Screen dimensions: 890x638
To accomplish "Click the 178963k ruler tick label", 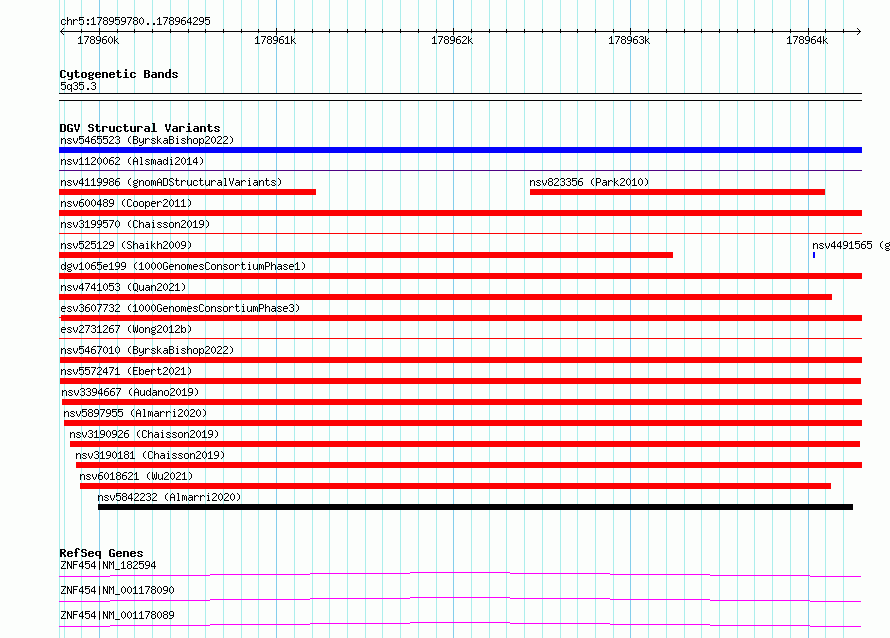I will coord(629,40).
